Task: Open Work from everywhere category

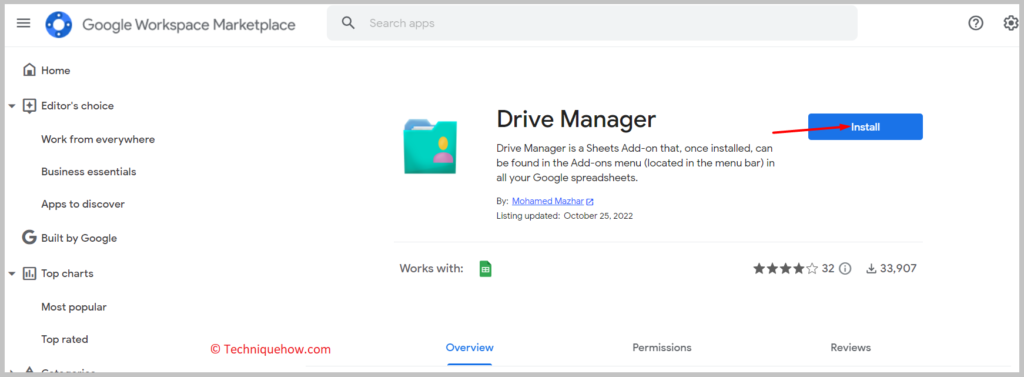Action: click(98, 140)
